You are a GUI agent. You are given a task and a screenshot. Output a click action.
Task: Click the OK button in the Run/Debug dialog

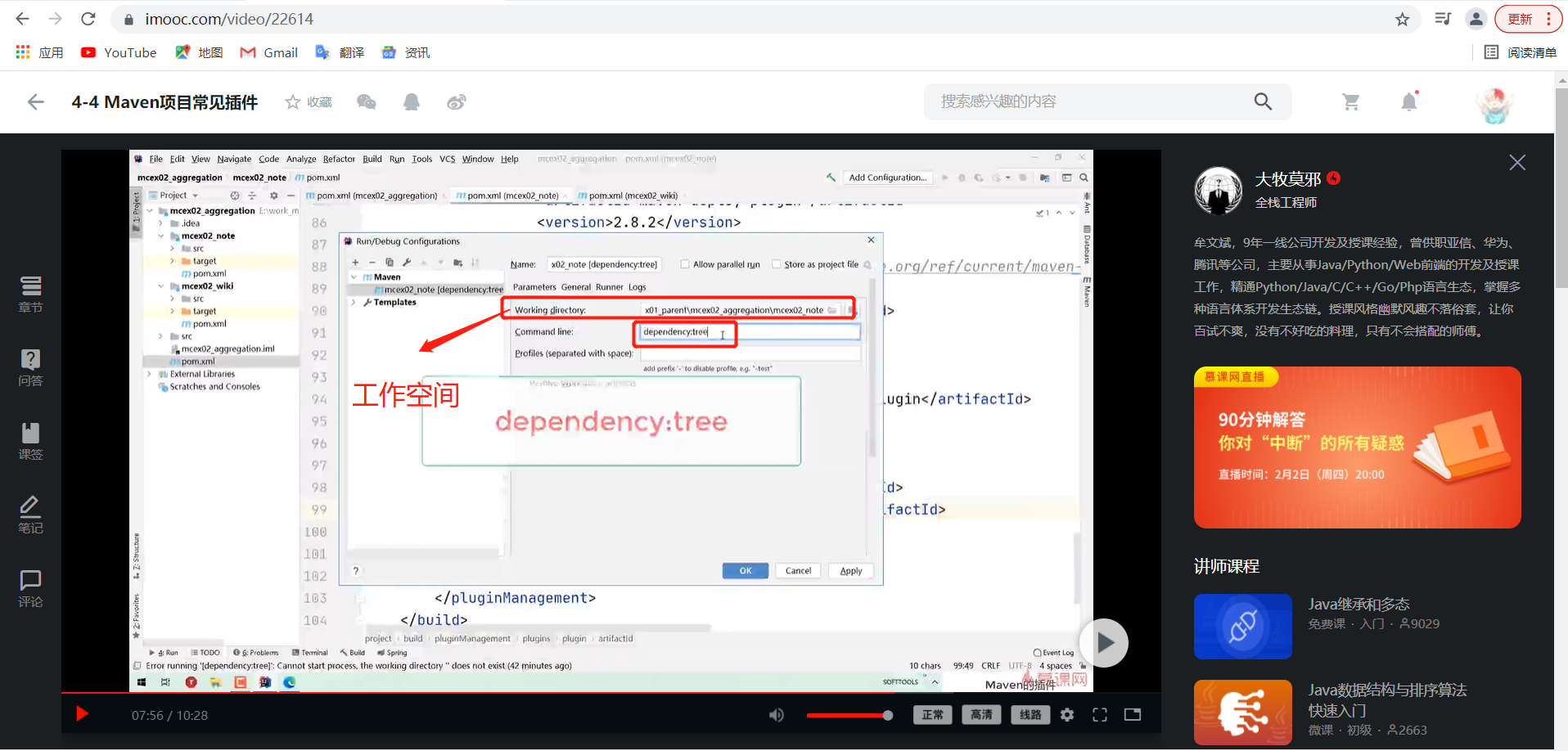(746, 571)
